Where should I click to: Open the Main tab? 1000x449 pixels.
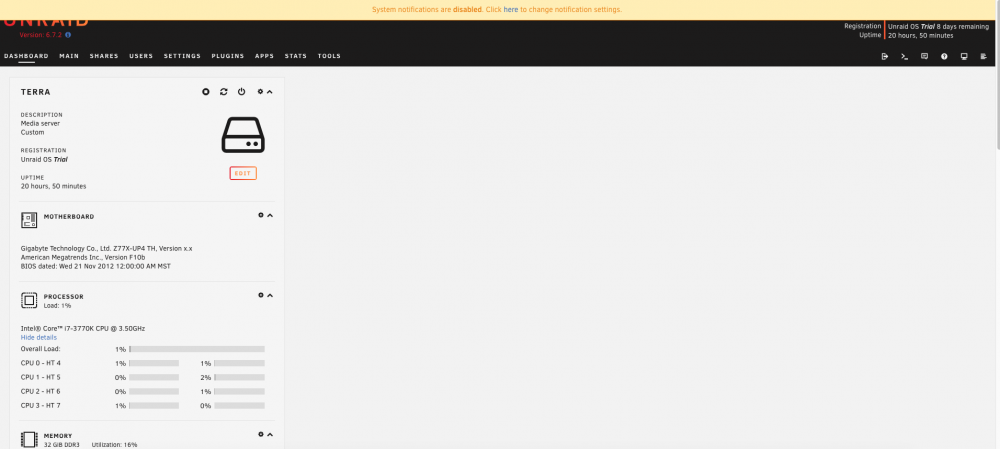click(x=69, y=56)
